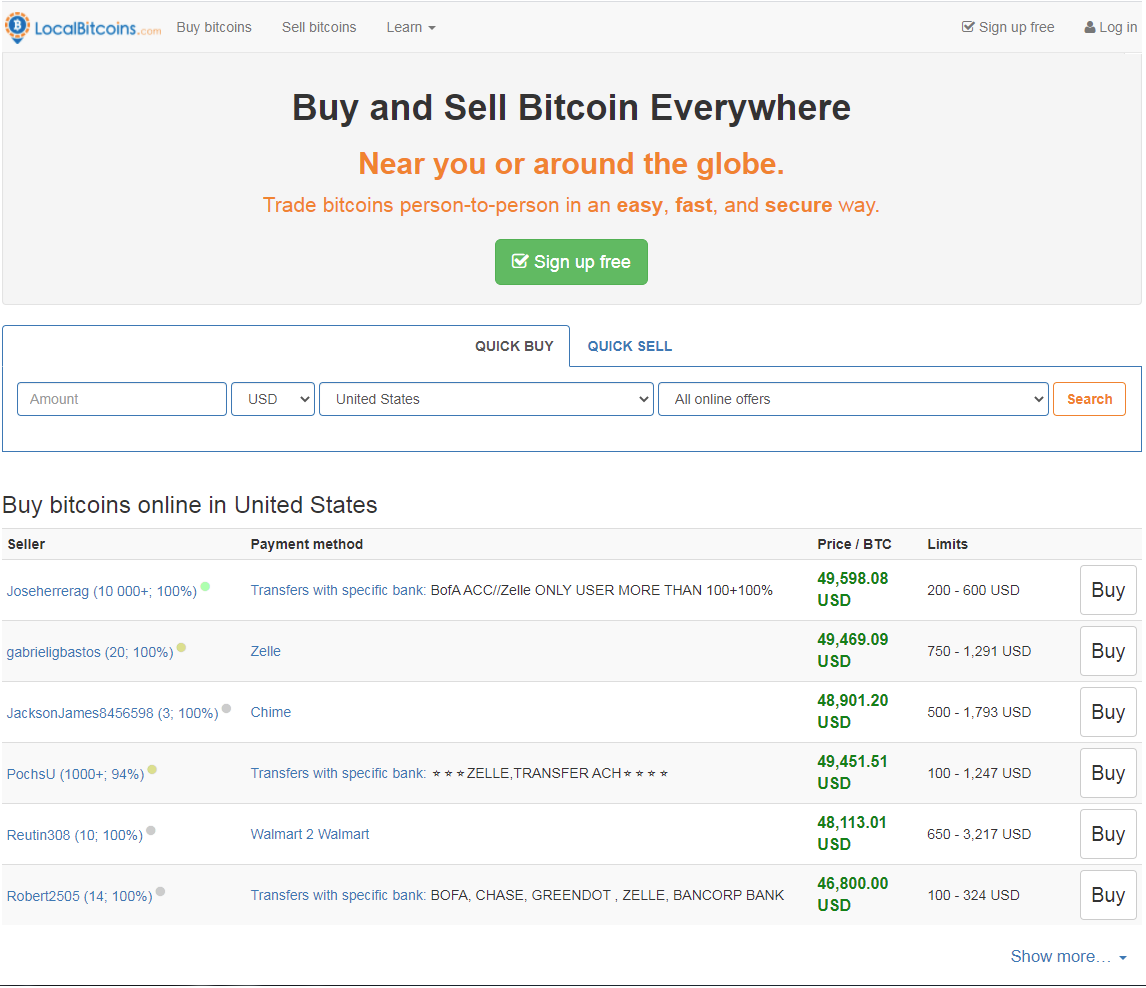Screen dimensions: 1146x988
Task: Open the USD currency dropdown
Action: [273, 399]
